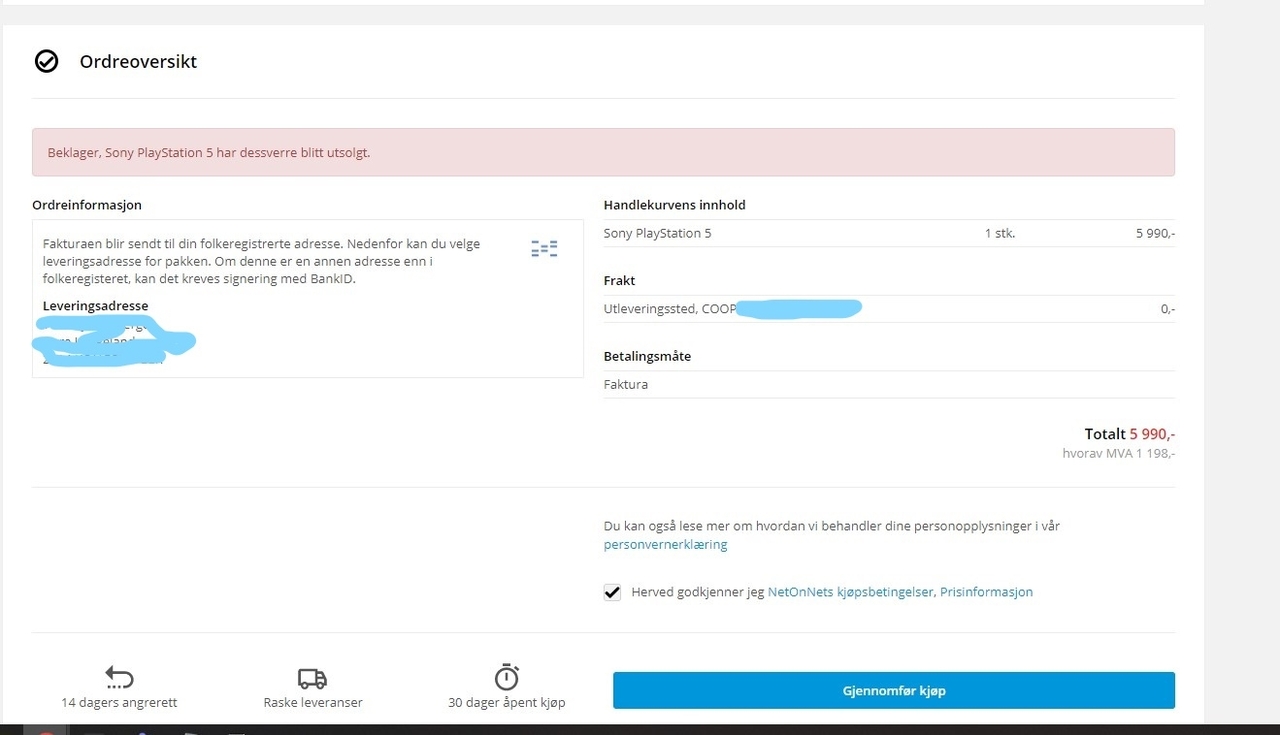
Task: Open the personvernerklæring link
Action: coord(665,545)
